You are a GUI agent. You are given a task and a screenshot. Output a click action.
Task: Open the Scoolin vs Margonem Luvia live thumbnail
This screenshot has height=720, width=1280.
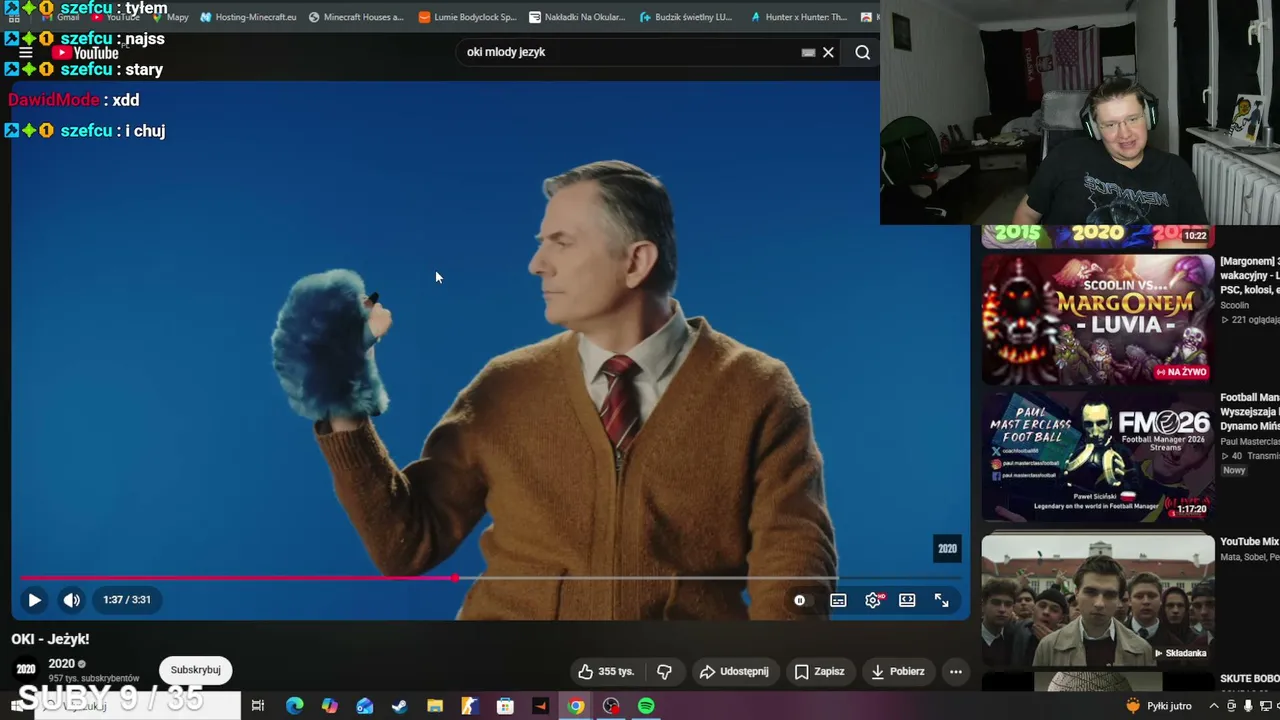click(1098, 319)
